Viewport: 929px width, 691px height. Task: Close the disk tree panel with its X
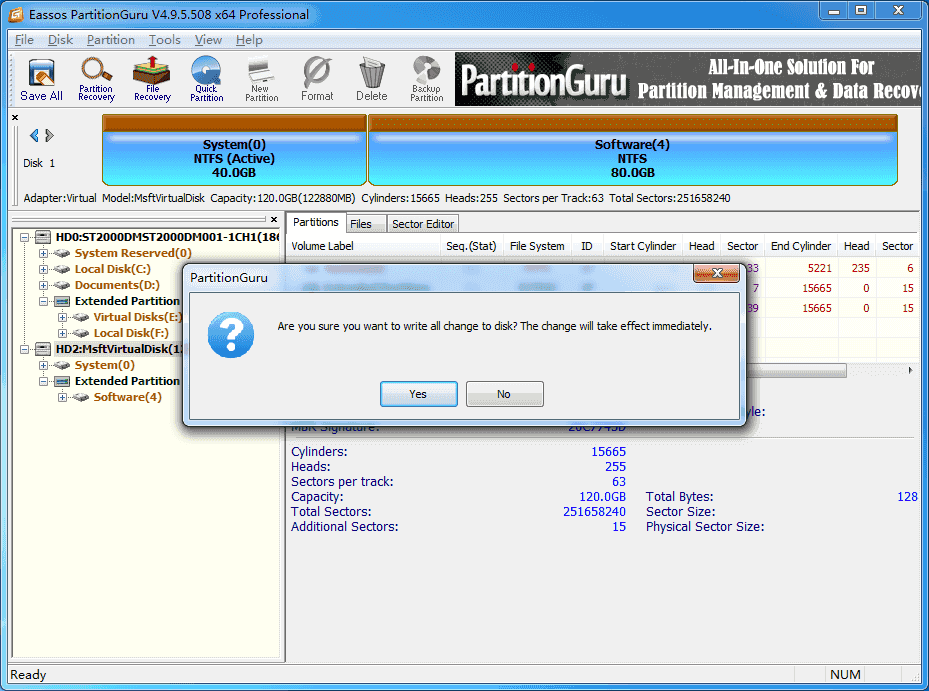[x=274, y=219]
